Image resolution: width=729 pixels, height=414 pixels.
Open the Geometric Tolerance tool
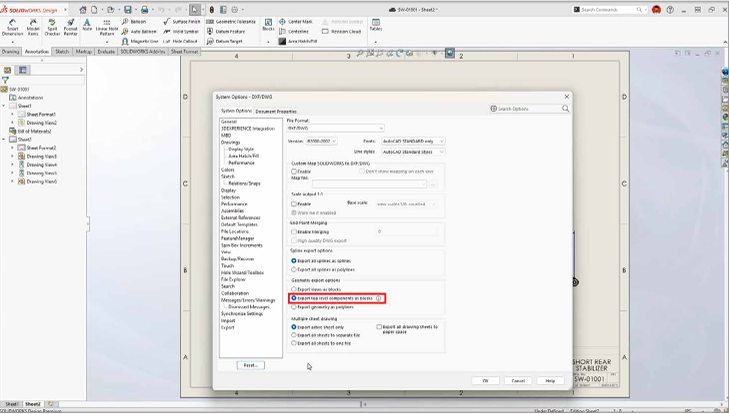pyautogui.click(x=231, y=21)
